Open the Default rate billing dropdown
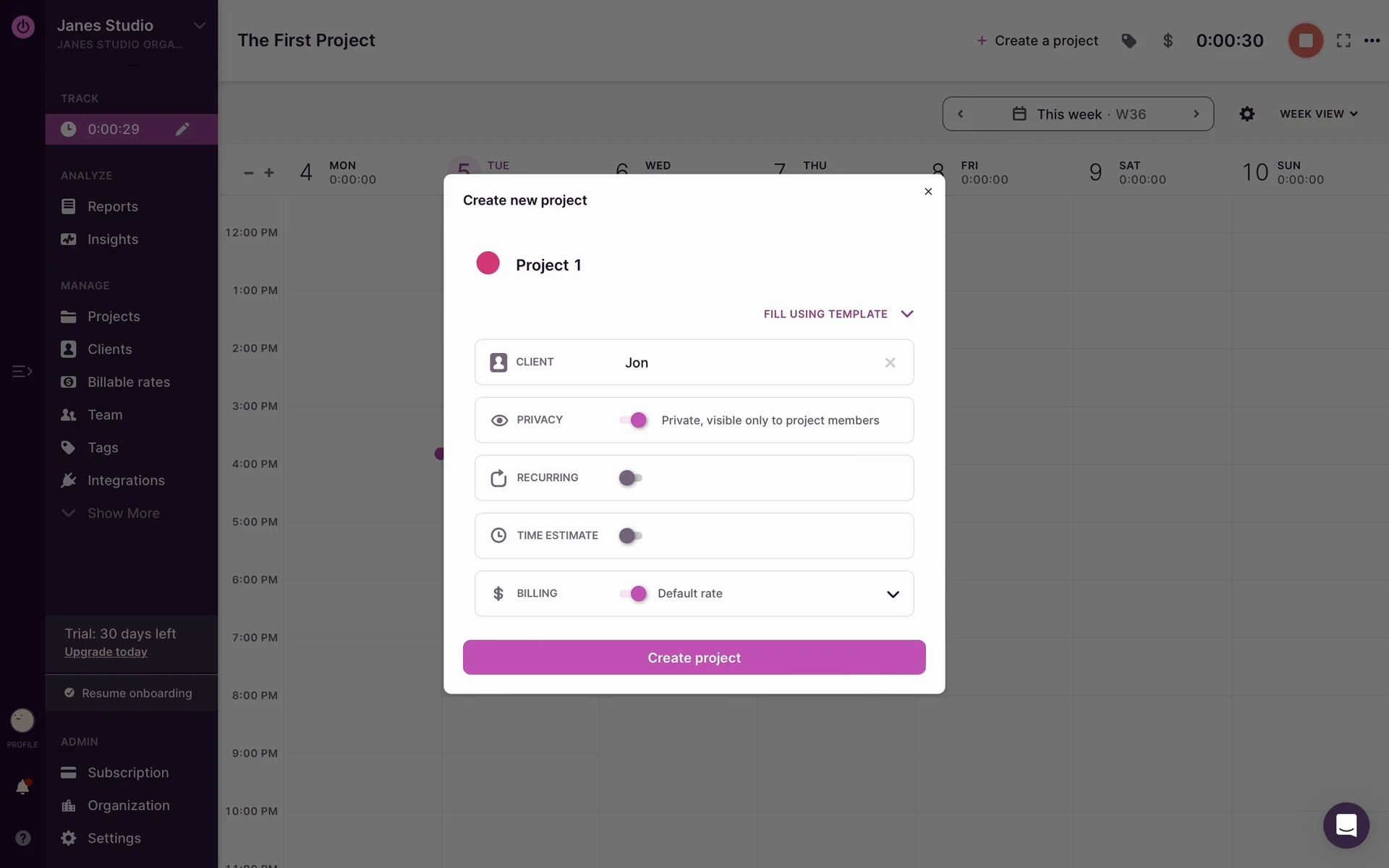Image resolution: width=1389 pixels, height=868 pixels. [x=893, y=594]
